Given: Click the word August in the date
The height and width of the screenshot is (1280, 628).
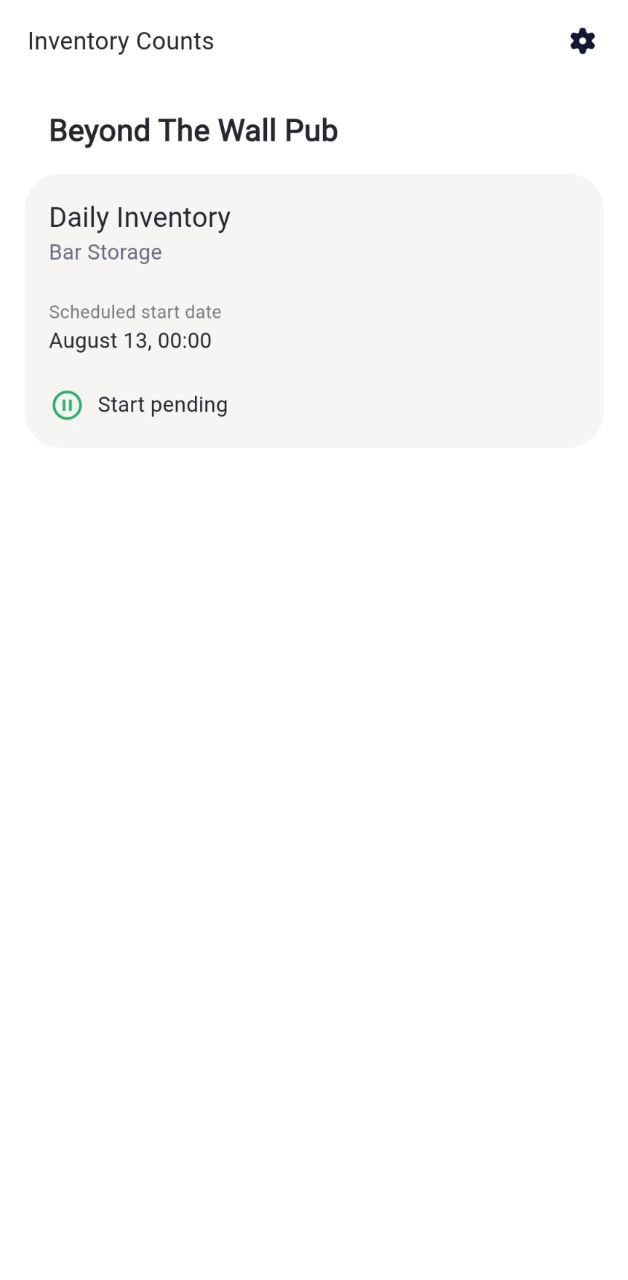Looking at the screenshot, I should coord(84,341).
